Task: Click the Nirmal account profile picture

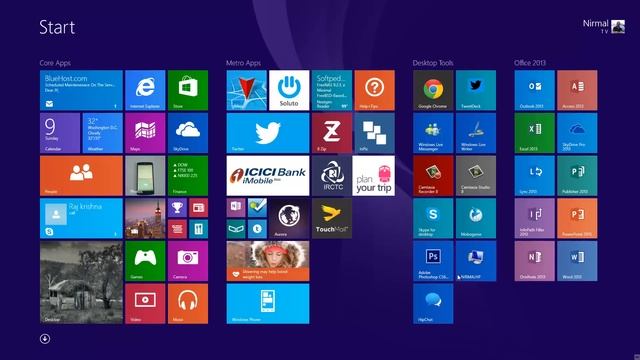Action: 618,27
